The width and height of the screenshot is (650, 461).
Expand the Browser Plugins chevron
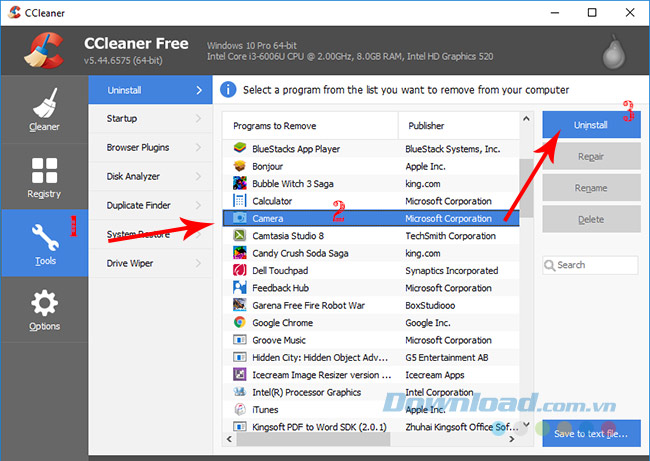[198, 148]
